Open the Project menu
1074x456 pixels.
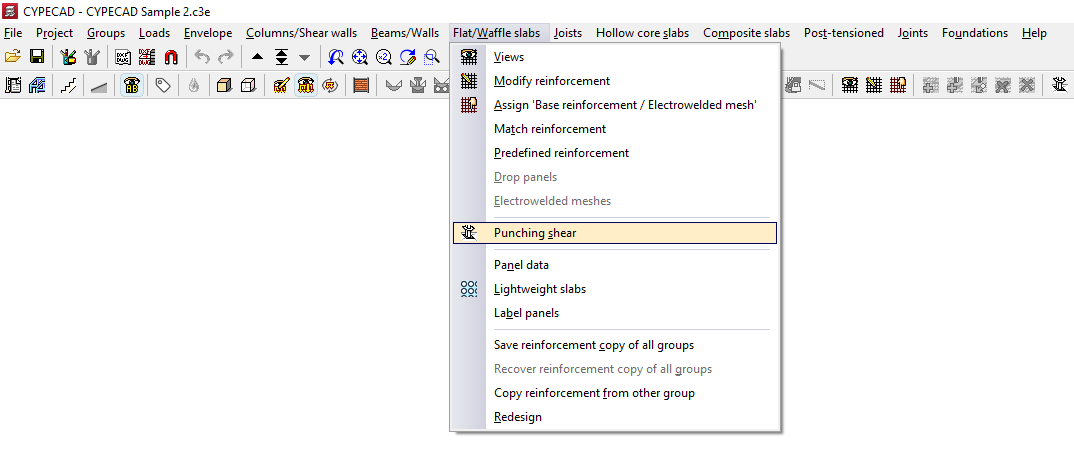pyautogui.click(x=55, y=33)
